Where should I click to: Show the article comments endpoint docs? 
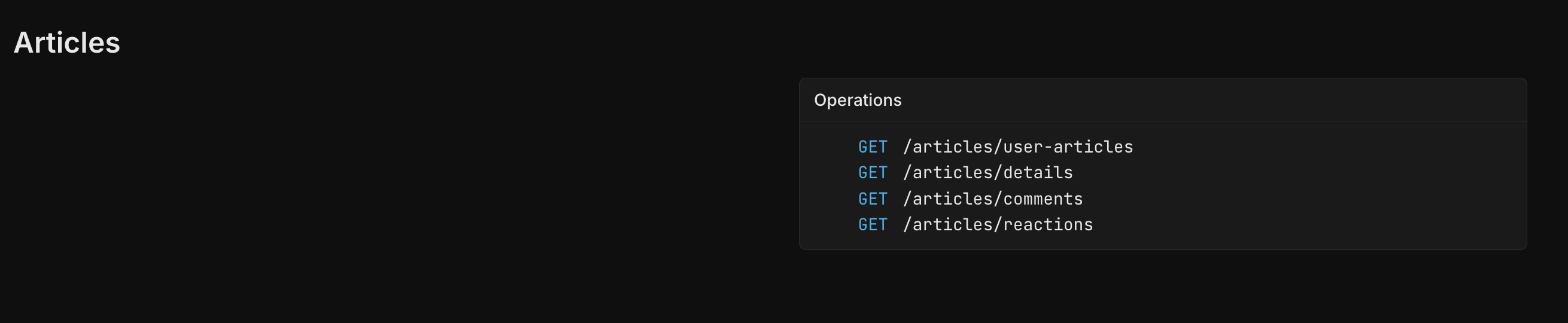point(993,199)
